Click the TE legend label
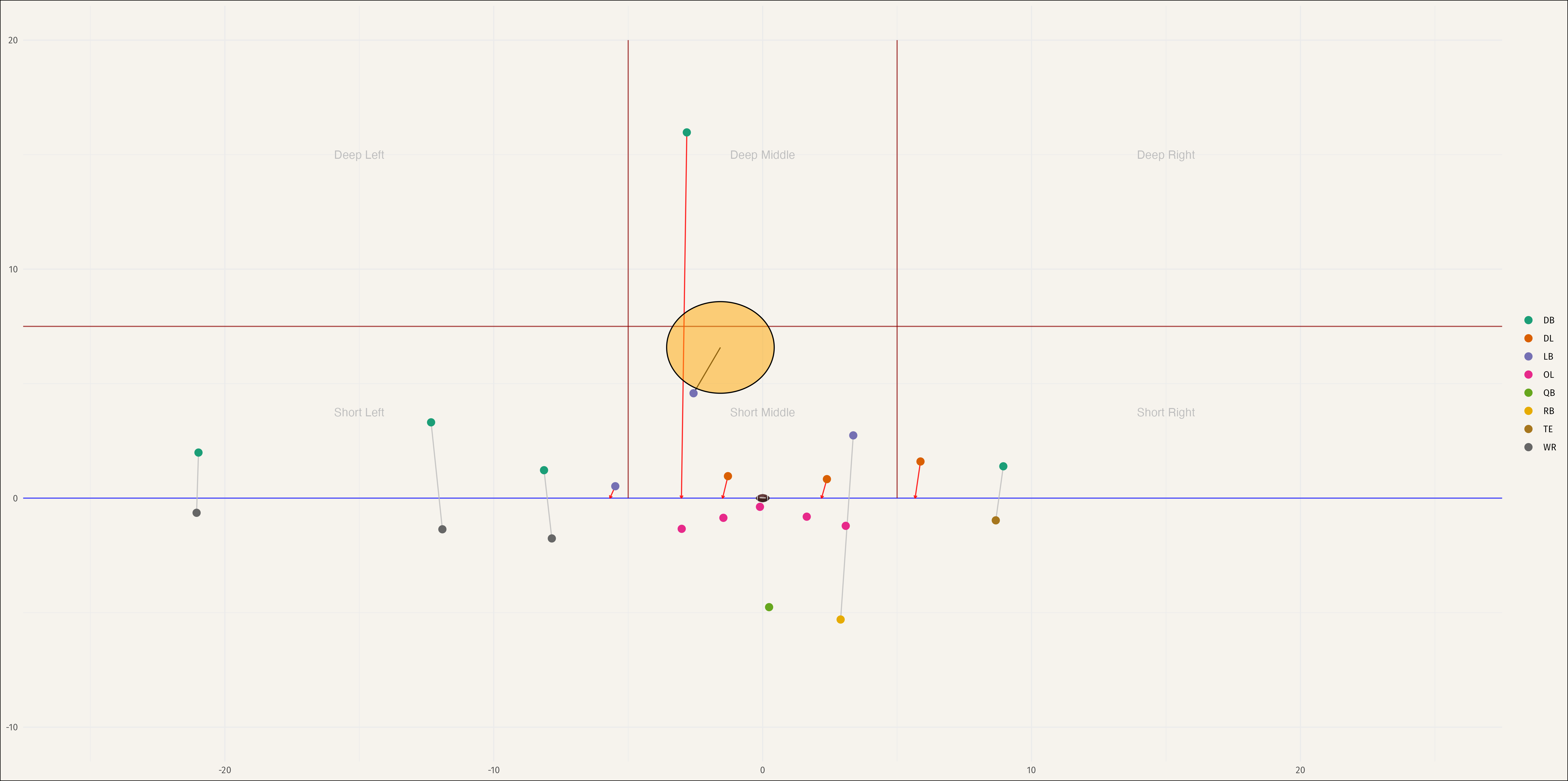Image resolution: width=1568 pixels, height=781 pixels. [1548, 429]
